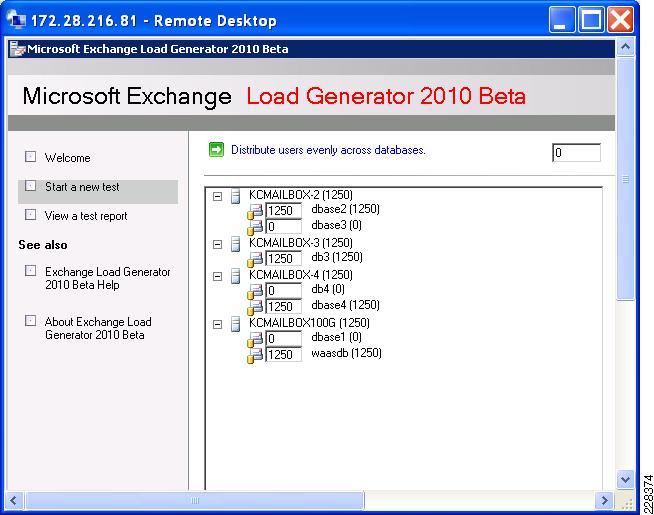The image size is (654, 515).
Task: Click the dbase1 user count field
Action: [284, 339]
